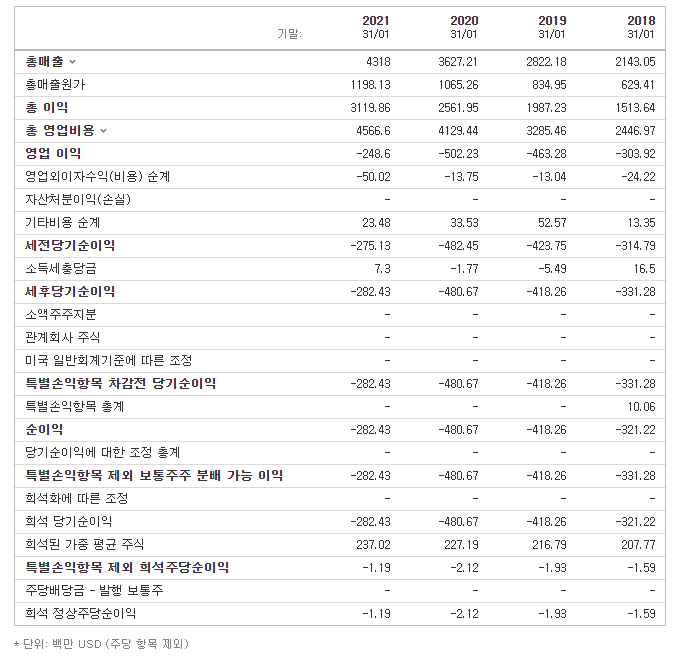Select the 2018 31/01 column header
The height and width of the screenshot is (656, 673).
click(x=641, y=27)
